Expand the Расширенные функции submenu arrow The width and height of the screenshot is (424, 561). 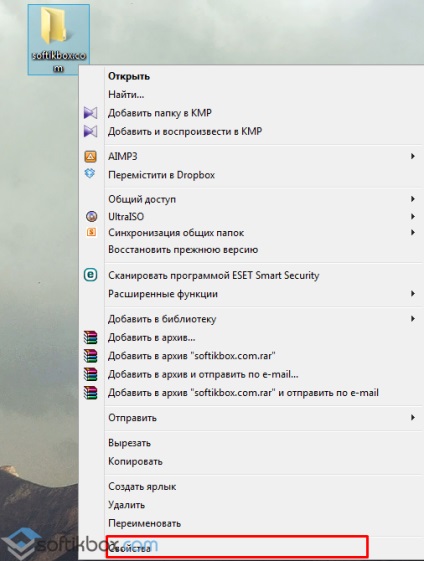(x=413, y=294)
